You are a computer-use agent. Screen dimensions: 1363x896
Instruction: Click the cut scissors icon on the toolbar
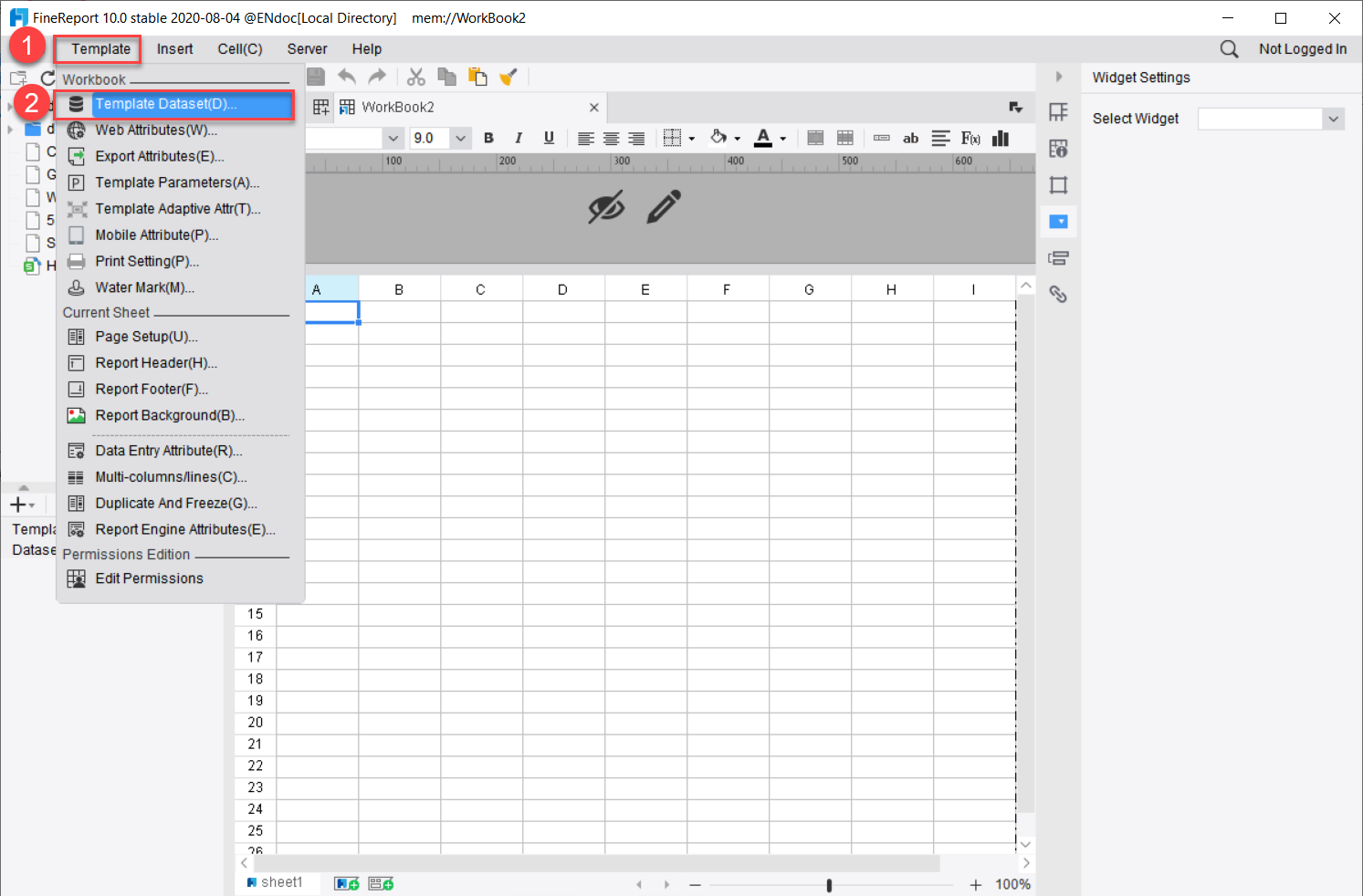coord(415,77)
